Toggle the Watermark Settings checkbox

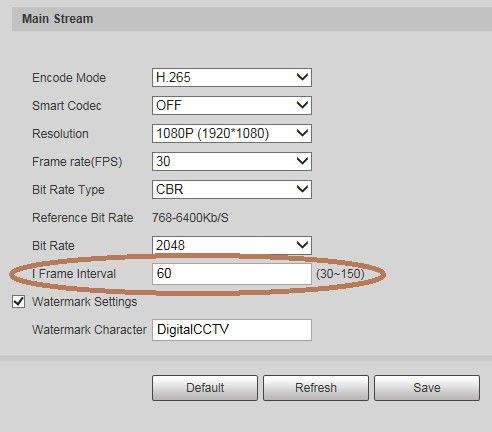(18, 302)
